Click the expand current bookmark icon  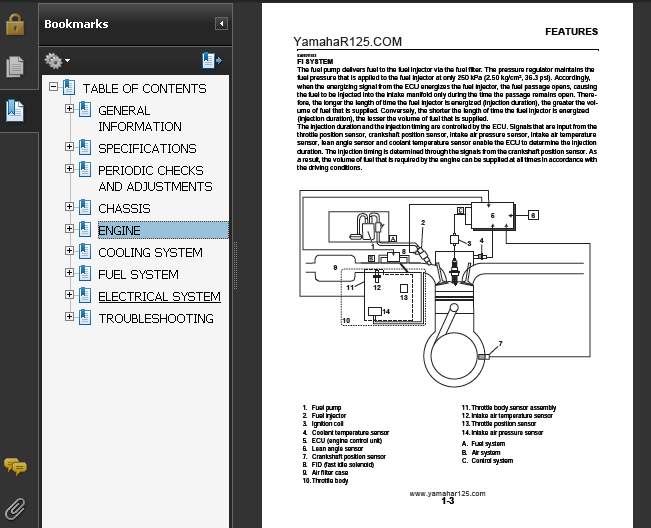[x=211, y=61]
